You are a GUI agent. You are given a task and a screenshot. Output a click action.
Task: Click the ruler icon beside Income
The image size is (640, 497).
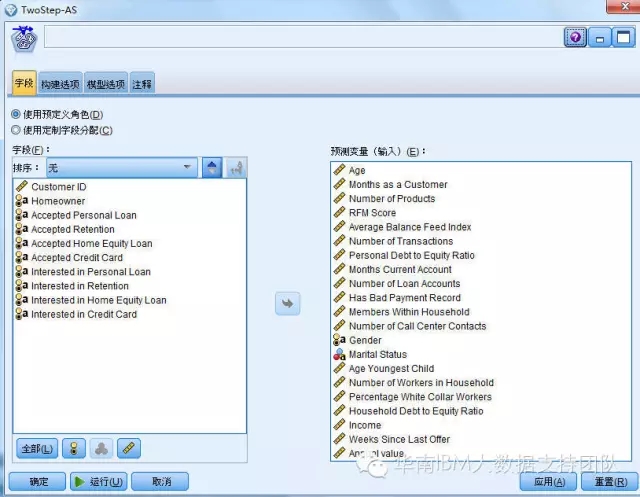click(x=340, y=425)
